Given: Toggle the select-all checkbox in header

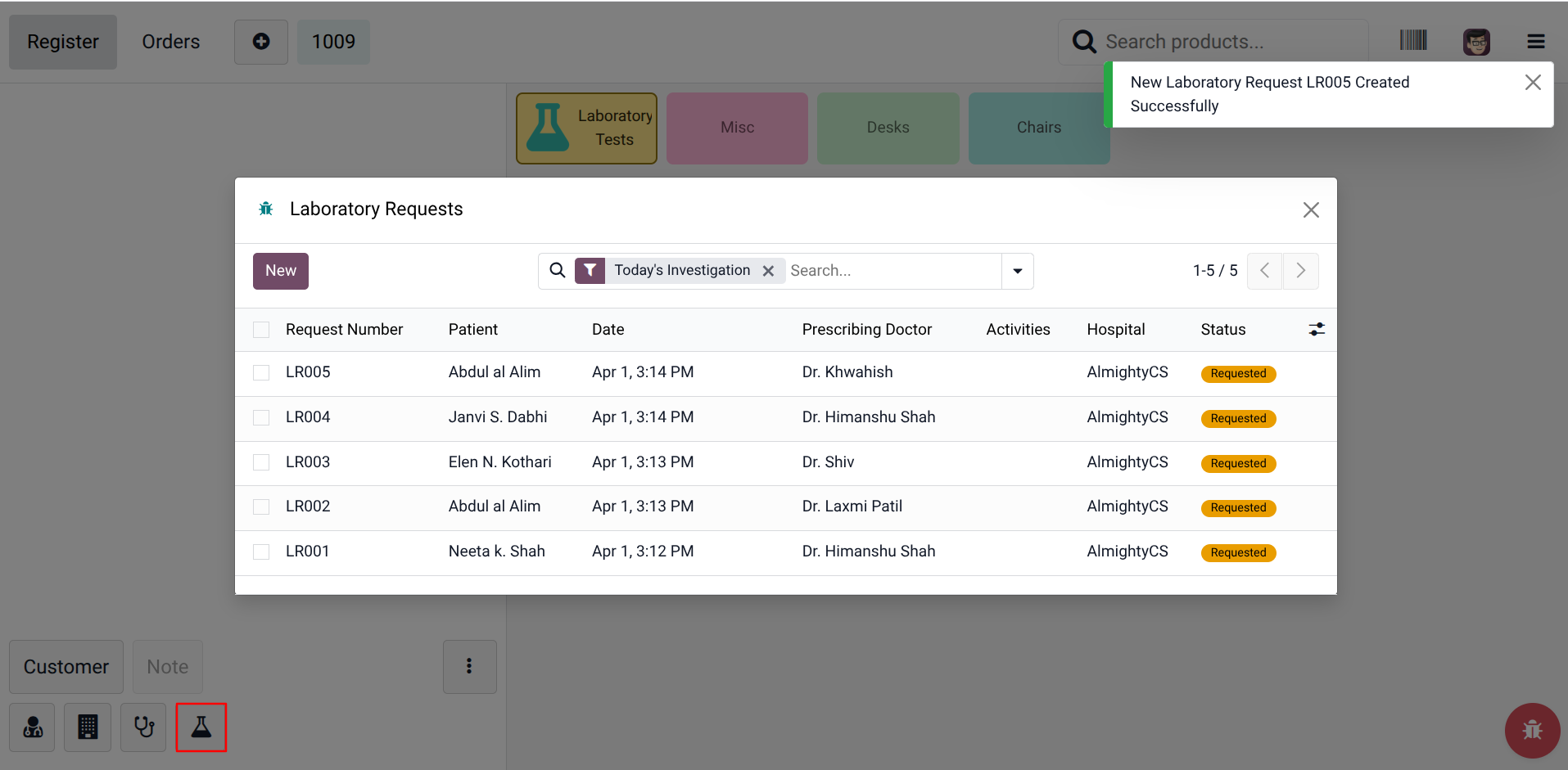Looking at the screenshot, I should (261, 330).
